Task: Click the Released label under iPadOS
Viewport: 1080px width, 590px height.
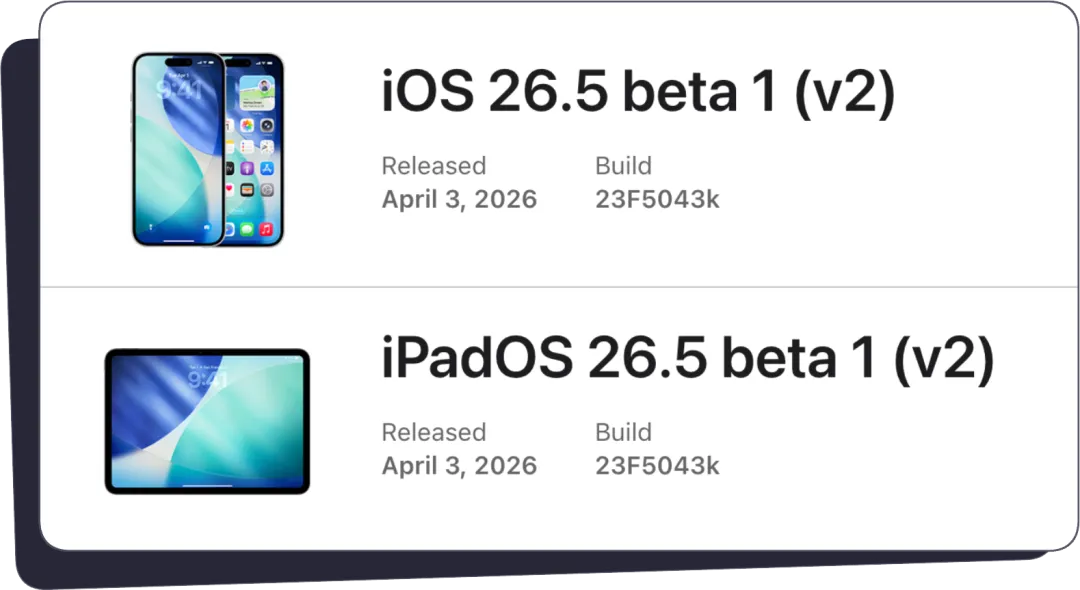Action: [x=434, y=432]
